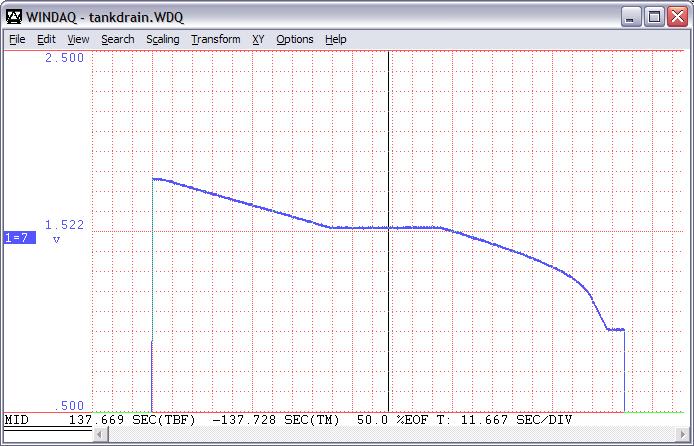
Task: Click the MID indicator in status bar
Action: [17, 420]
